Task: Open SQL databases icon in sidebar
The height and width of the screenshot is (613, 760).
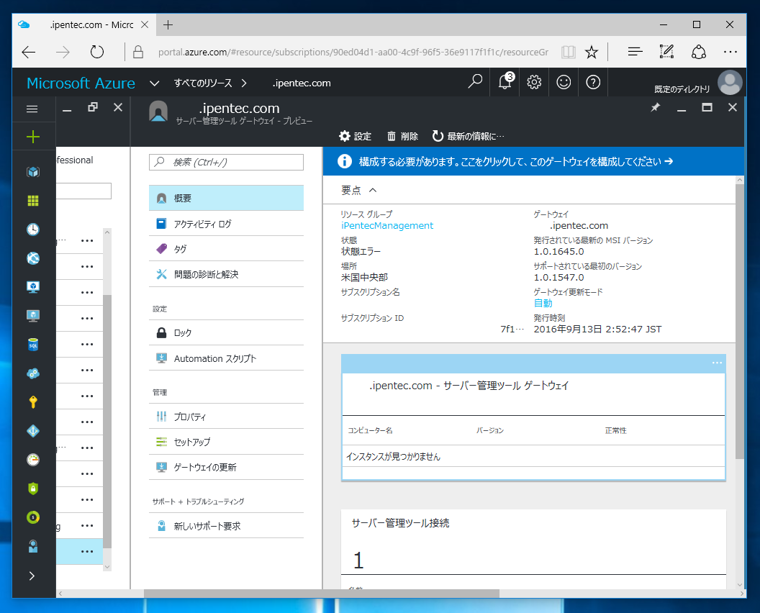Action: coord(33,345)
